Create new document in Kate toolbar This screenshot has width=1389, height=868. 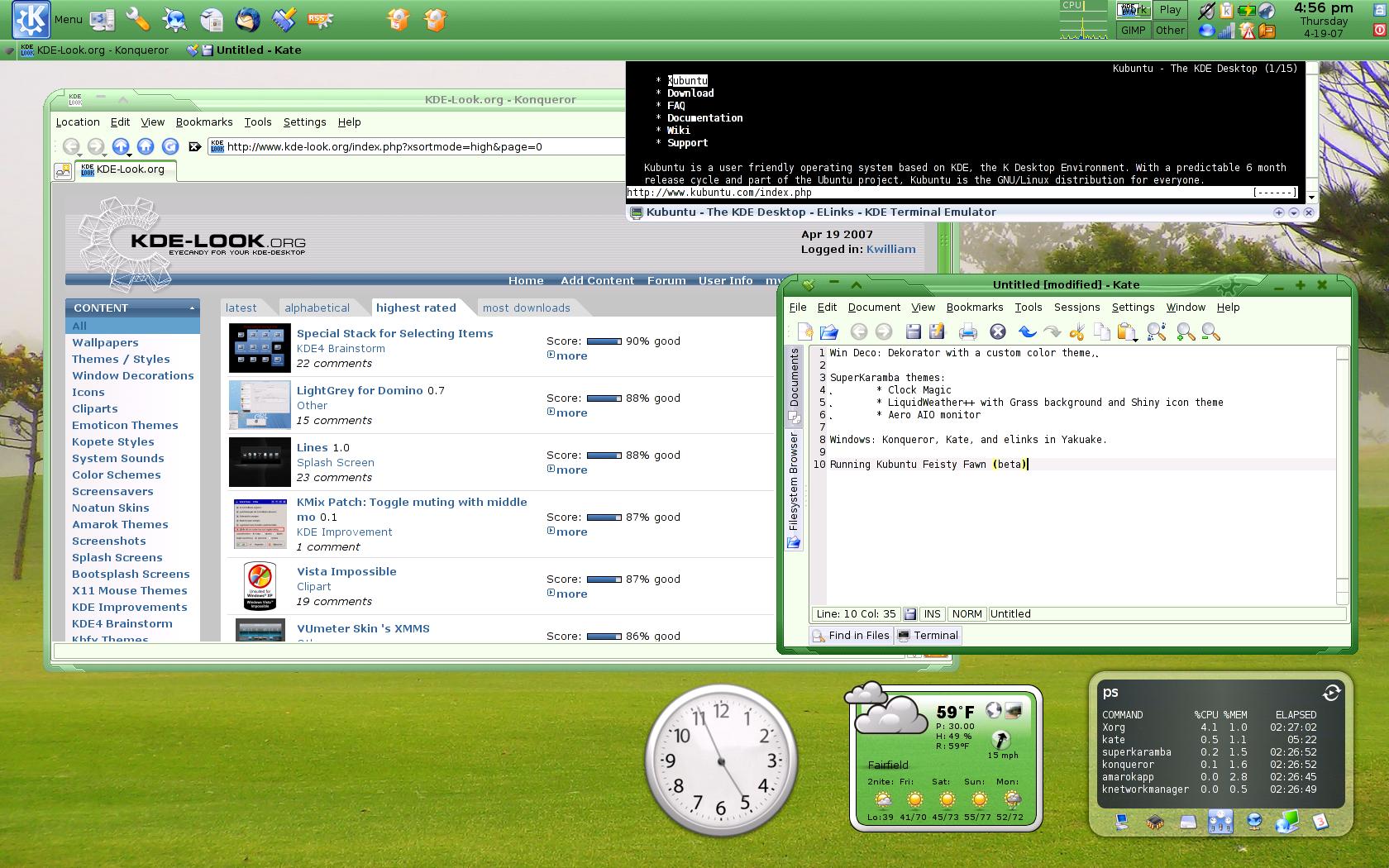(x=804, y=331)
